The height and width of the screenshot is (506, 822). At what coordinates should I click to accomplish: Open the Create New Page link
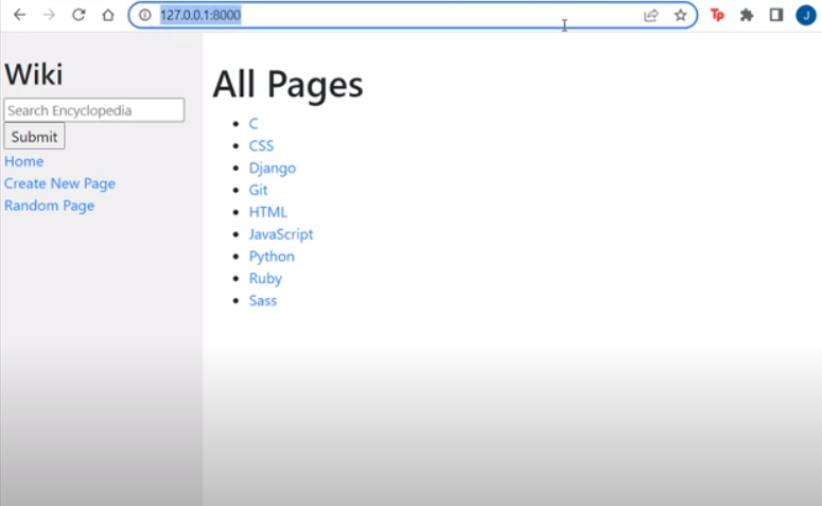pyautogui.click(x=60, y=184)
